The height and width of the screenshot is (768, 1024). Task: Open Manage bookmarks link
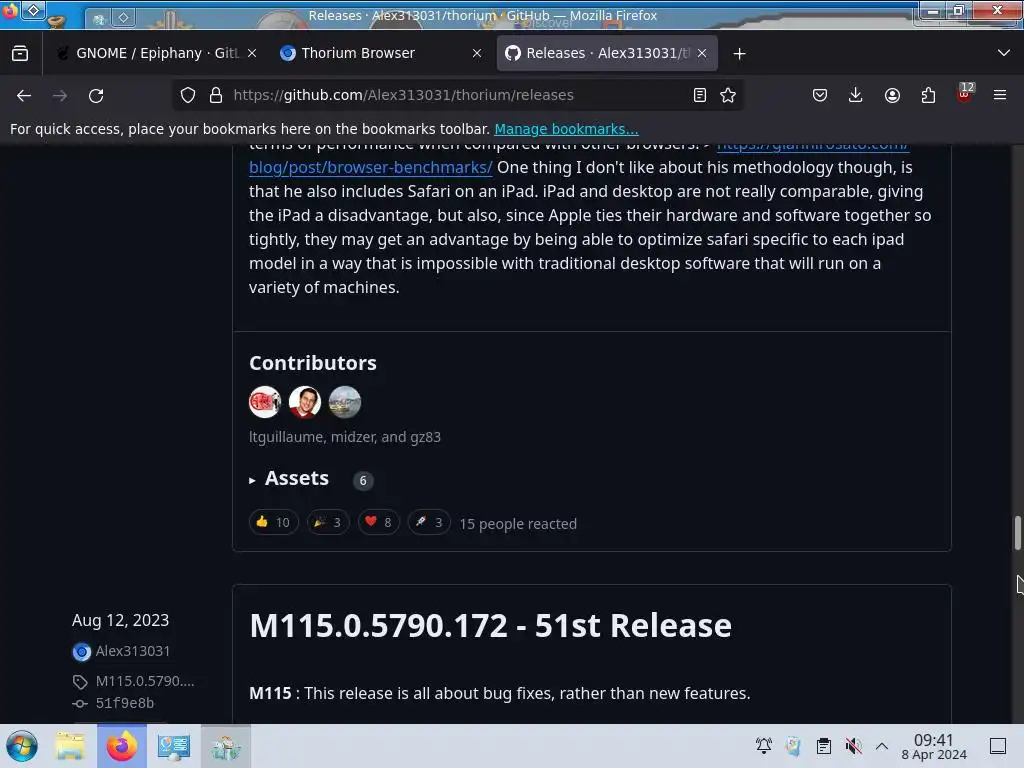(566, 129)
